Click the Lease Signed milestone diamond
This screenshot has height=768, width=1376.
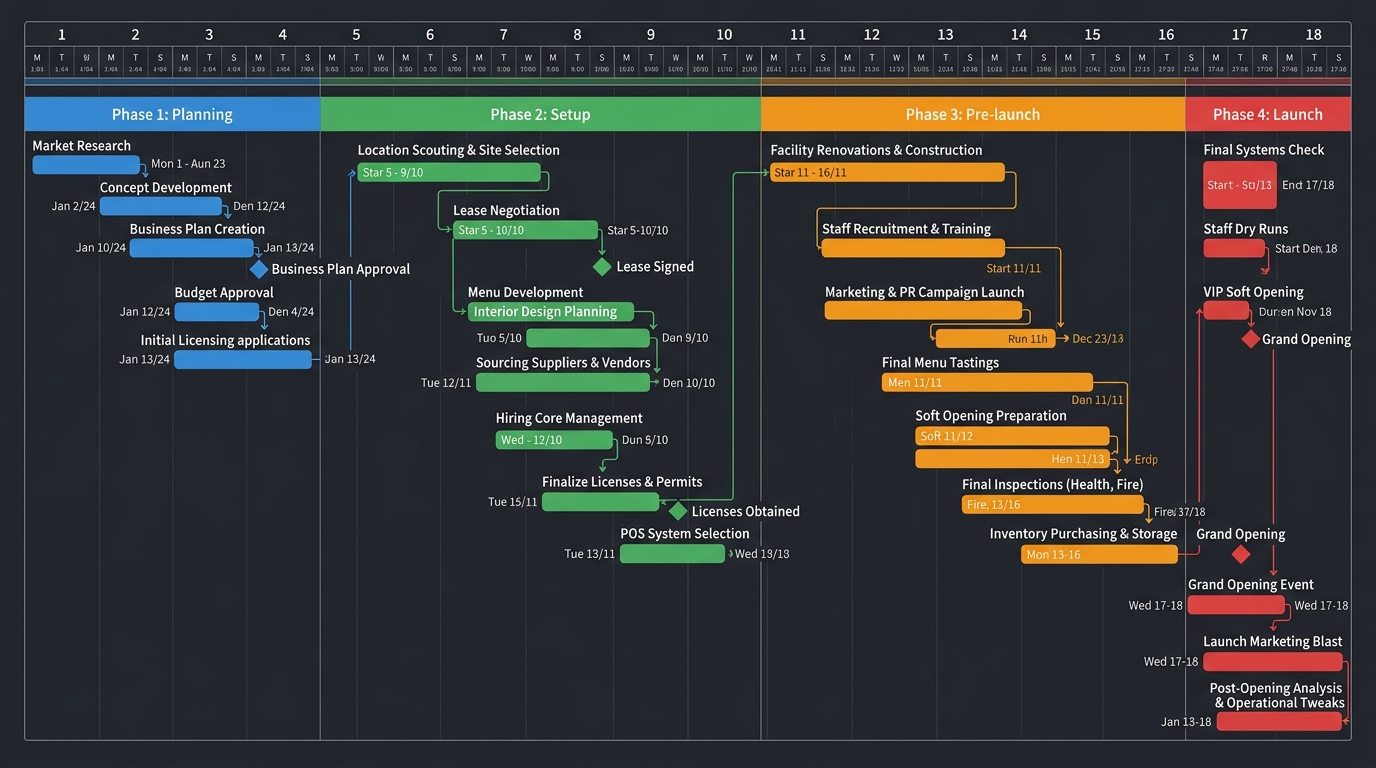pos(601,266)
